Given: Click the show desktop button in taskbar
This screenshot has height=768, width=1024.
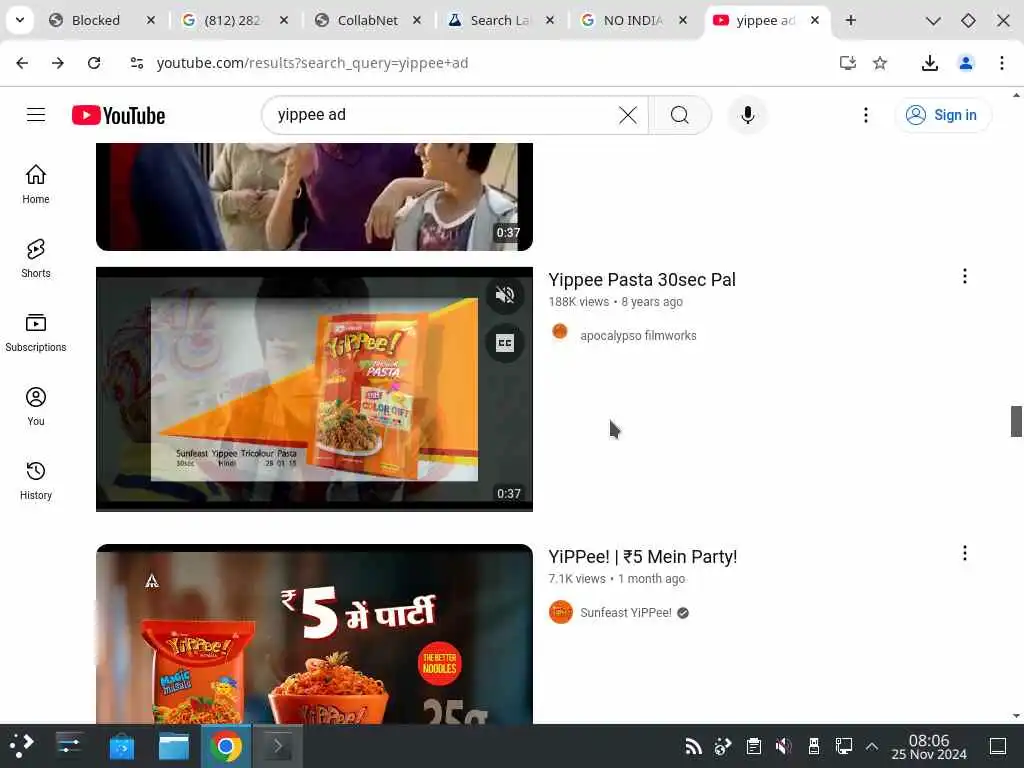Looking at the screenshot, I should pyautogui.click(x=998, y=746).
